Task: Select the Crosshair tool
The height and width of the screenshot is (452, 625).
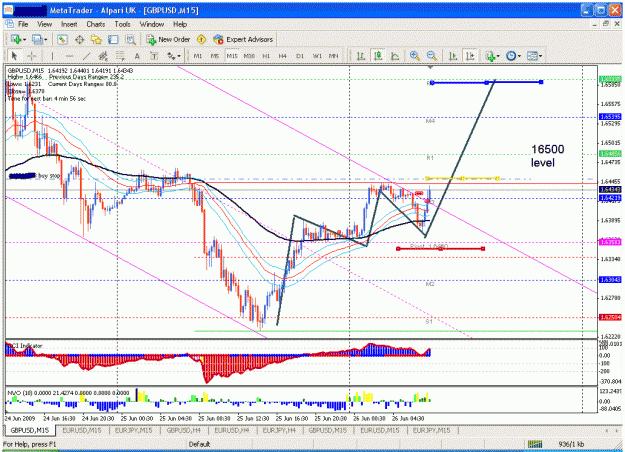Action: point(32,56)
